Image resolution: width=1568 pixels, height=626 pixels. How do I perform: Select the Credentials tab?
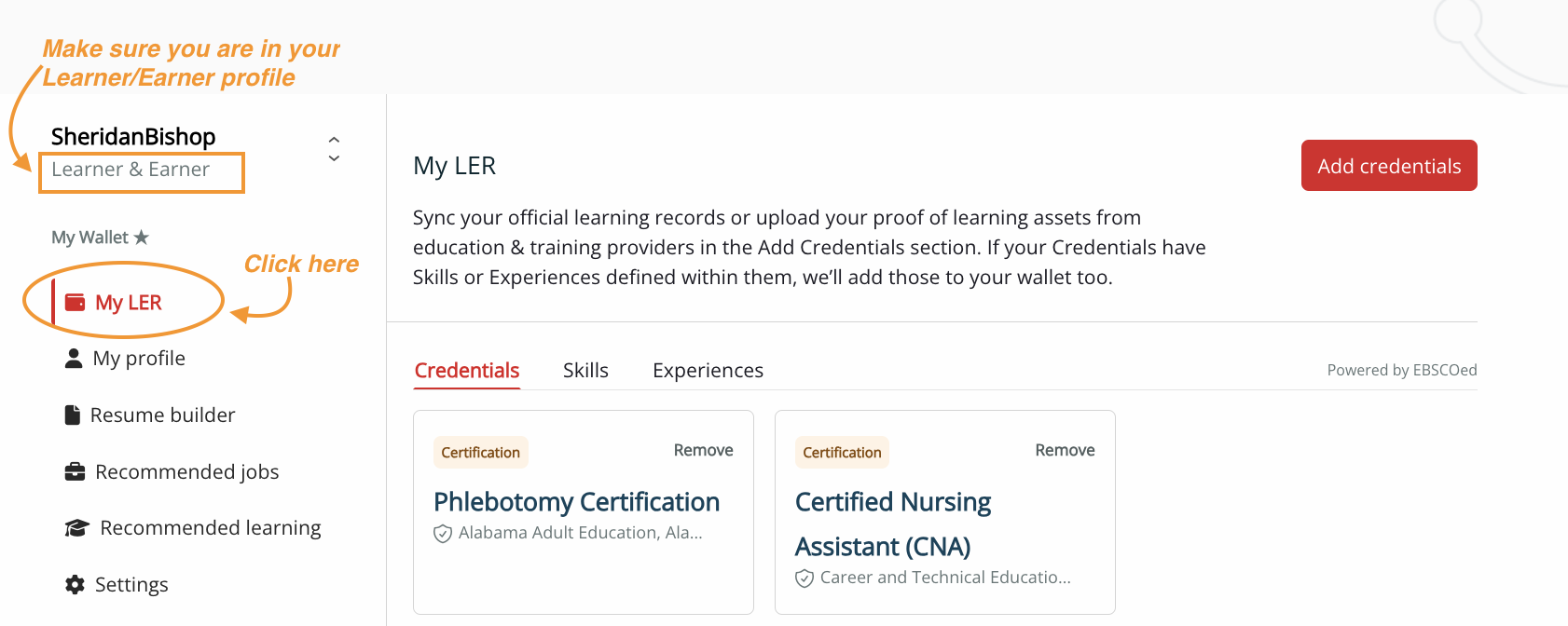tap(467, 371)
